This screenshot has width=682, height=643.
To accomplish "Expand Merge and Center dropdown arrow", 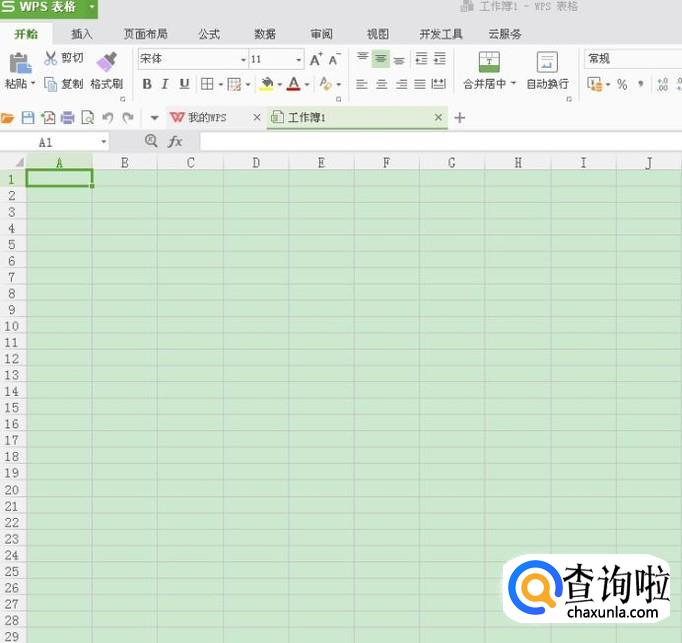I will coord(513,83).
